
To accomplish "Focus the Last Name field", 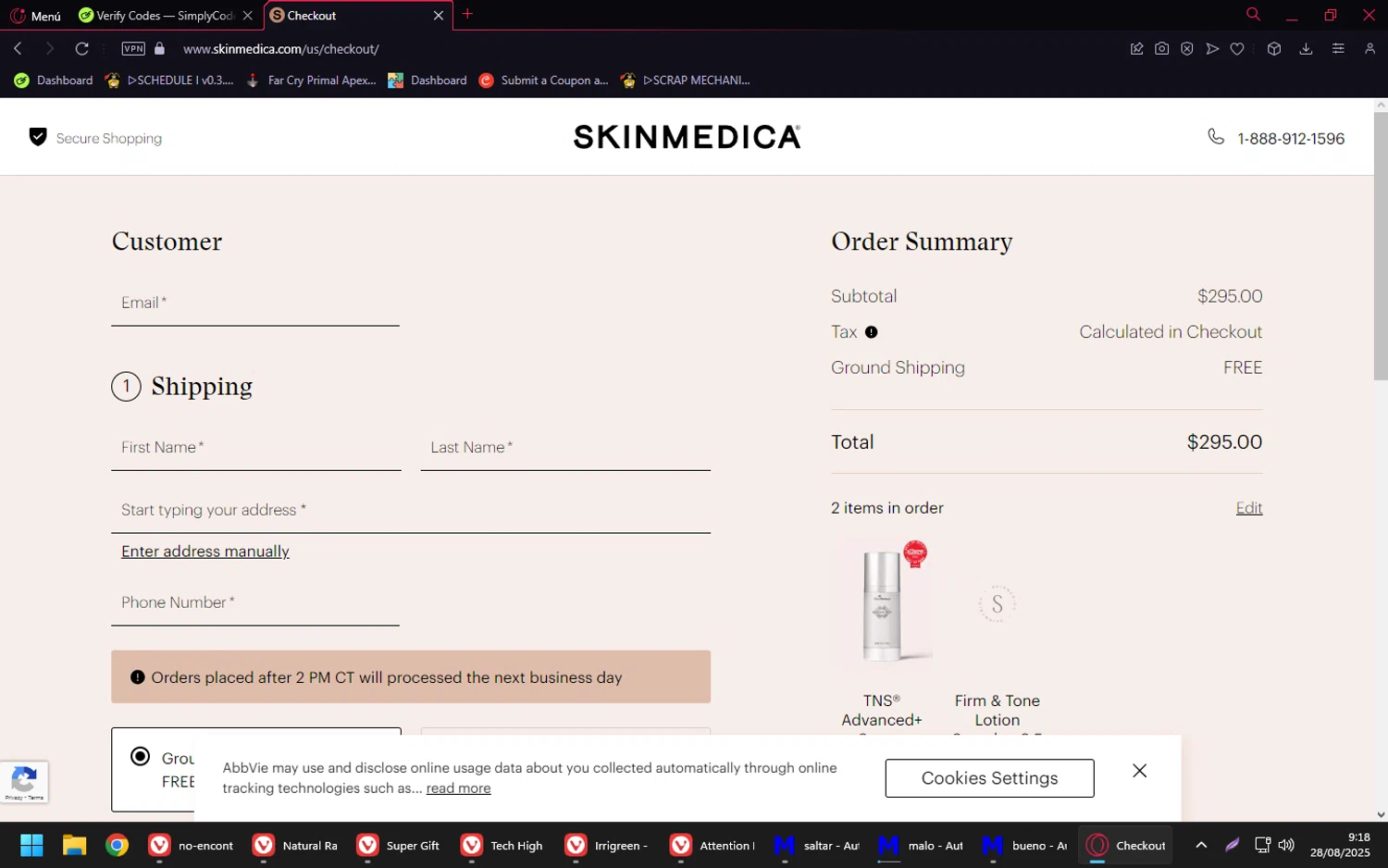I will [565, 448].
